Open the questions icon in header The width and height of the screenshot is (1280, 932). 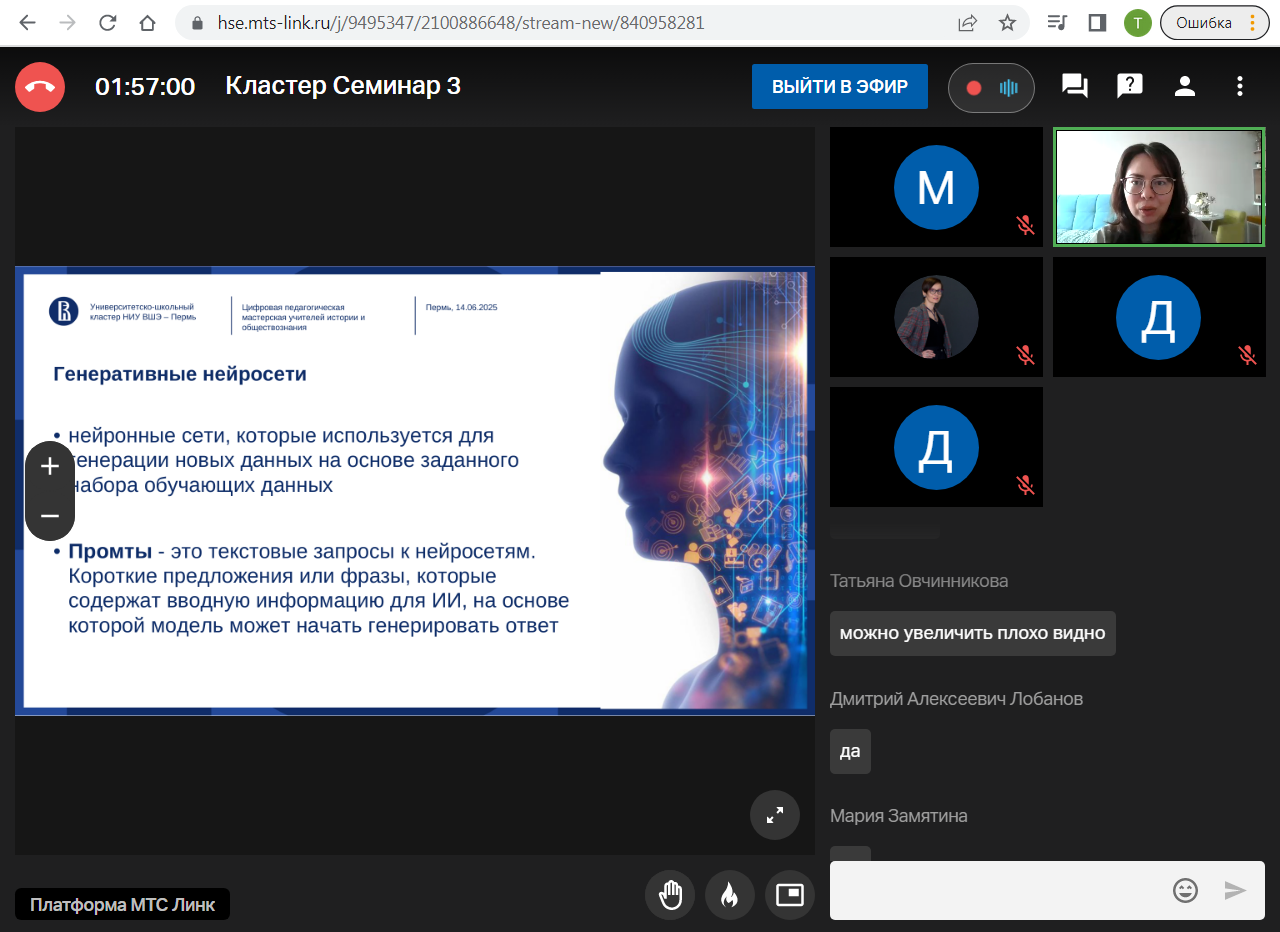(x=1129, y=87)
